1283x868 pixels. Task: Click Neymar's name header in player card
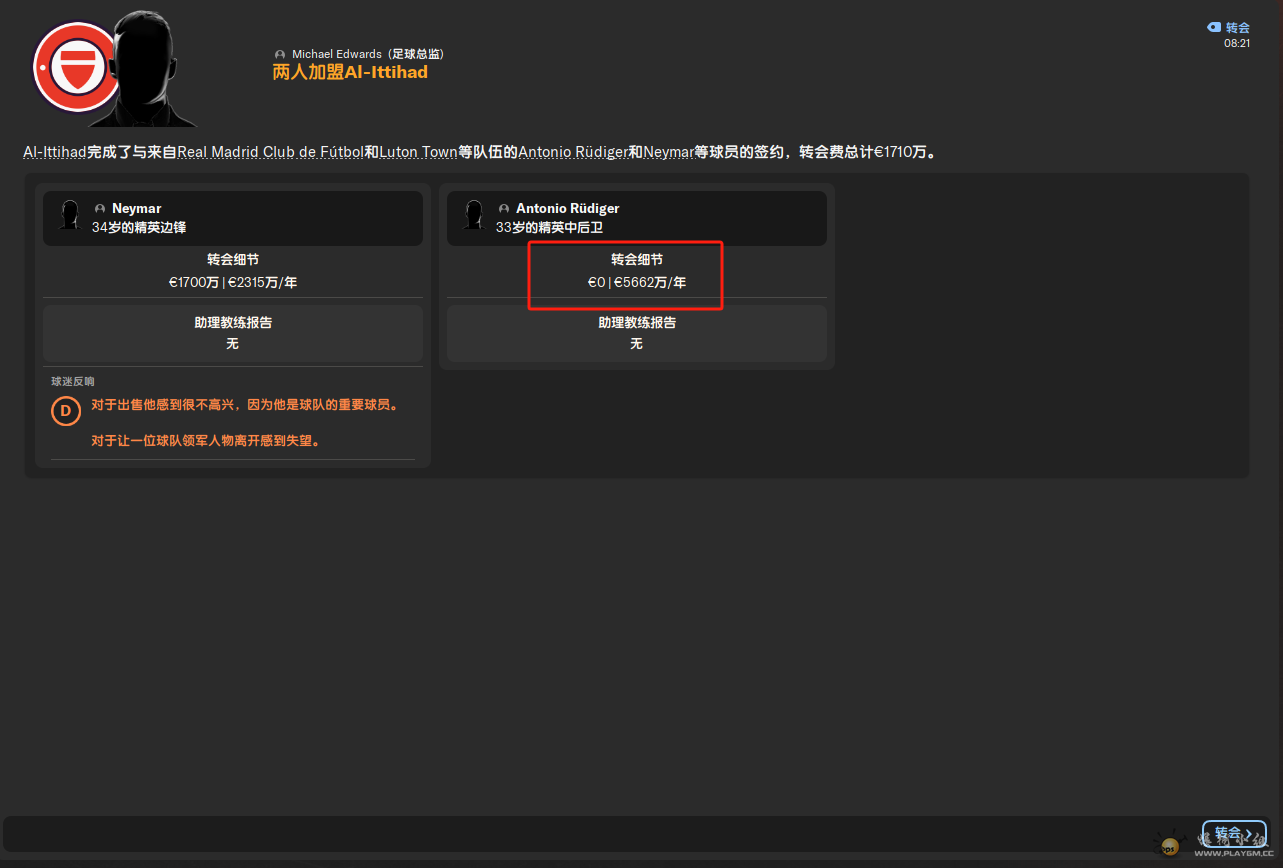point(136,208)
